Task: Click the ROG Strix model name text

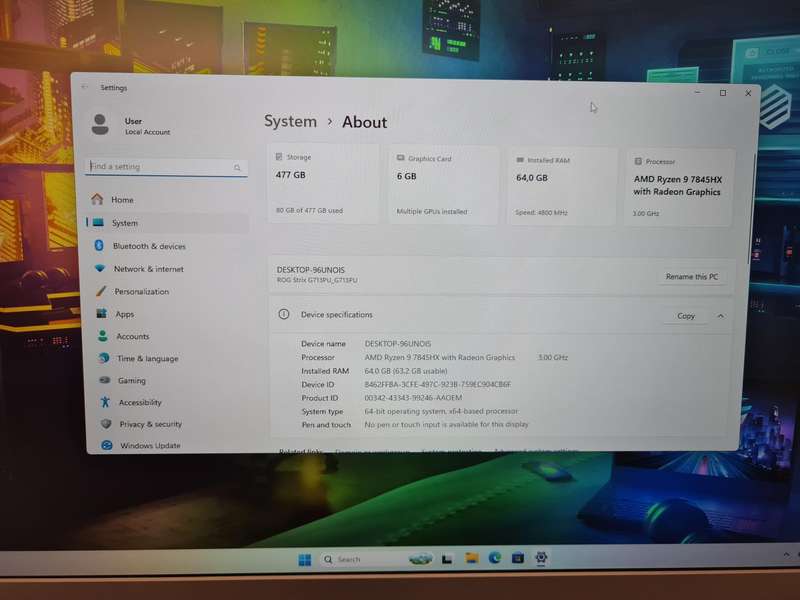Action: coord(317,280)
